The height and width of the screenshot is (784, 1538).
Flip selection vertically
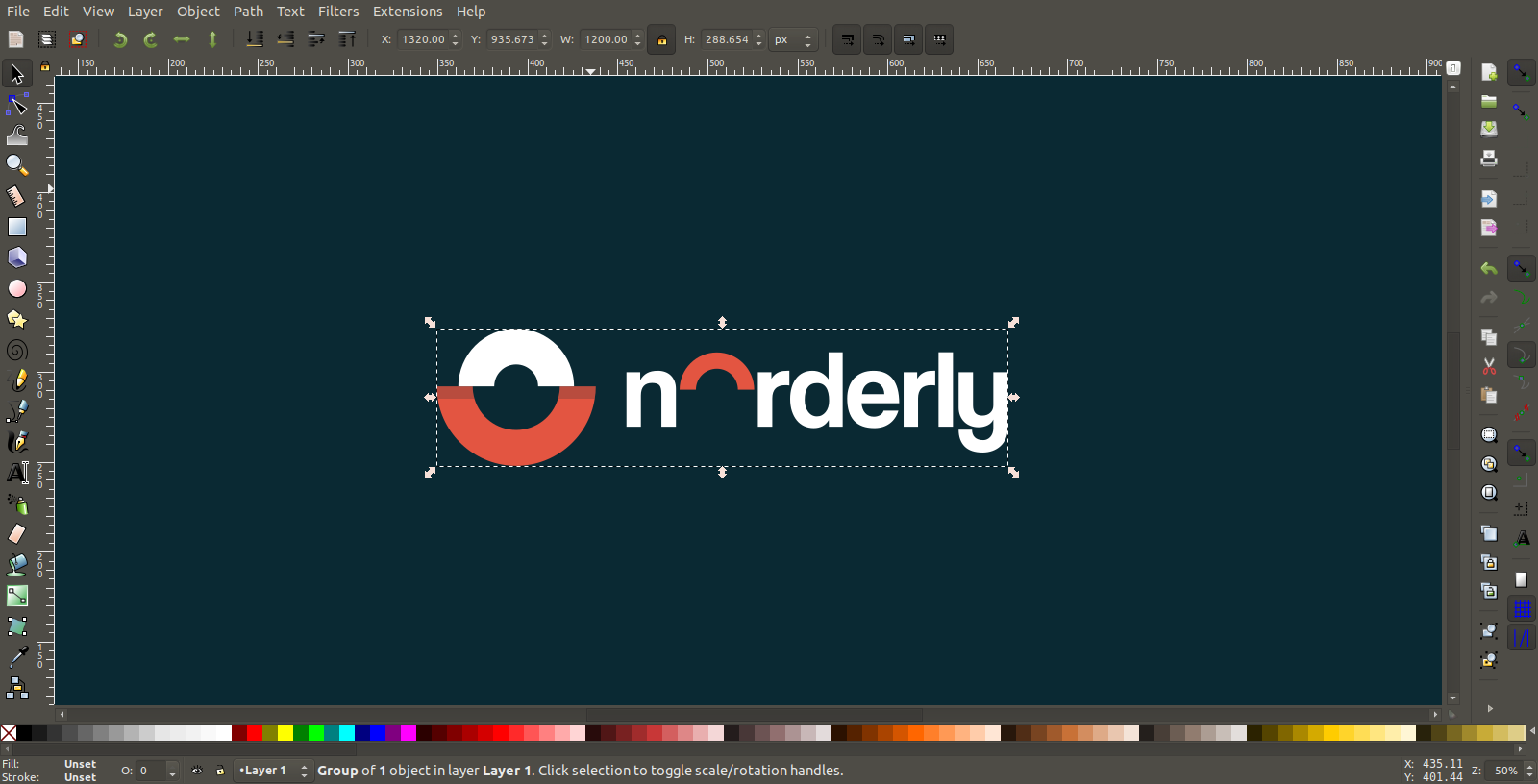212,39
